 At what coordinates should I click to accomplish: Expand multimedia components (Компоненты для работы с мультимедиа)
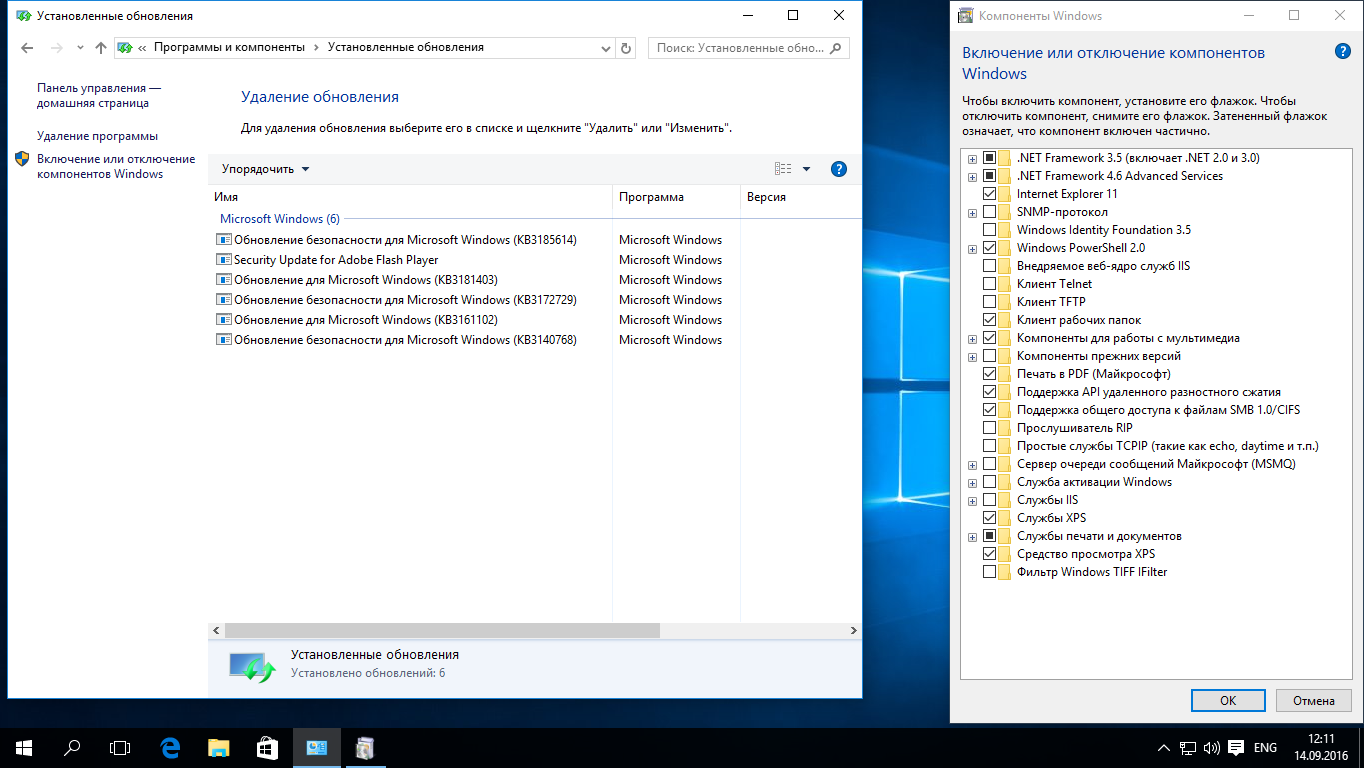coord(972,338)
